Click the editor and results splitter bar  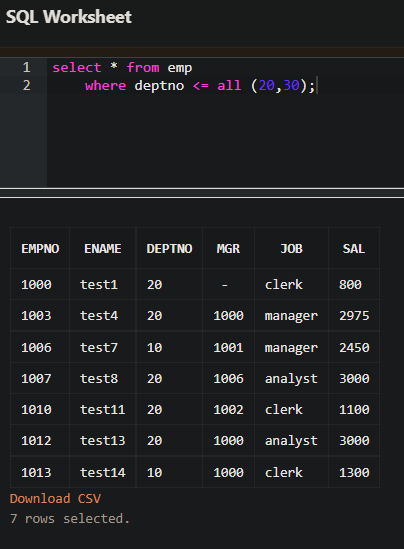(x=202, y=193)
